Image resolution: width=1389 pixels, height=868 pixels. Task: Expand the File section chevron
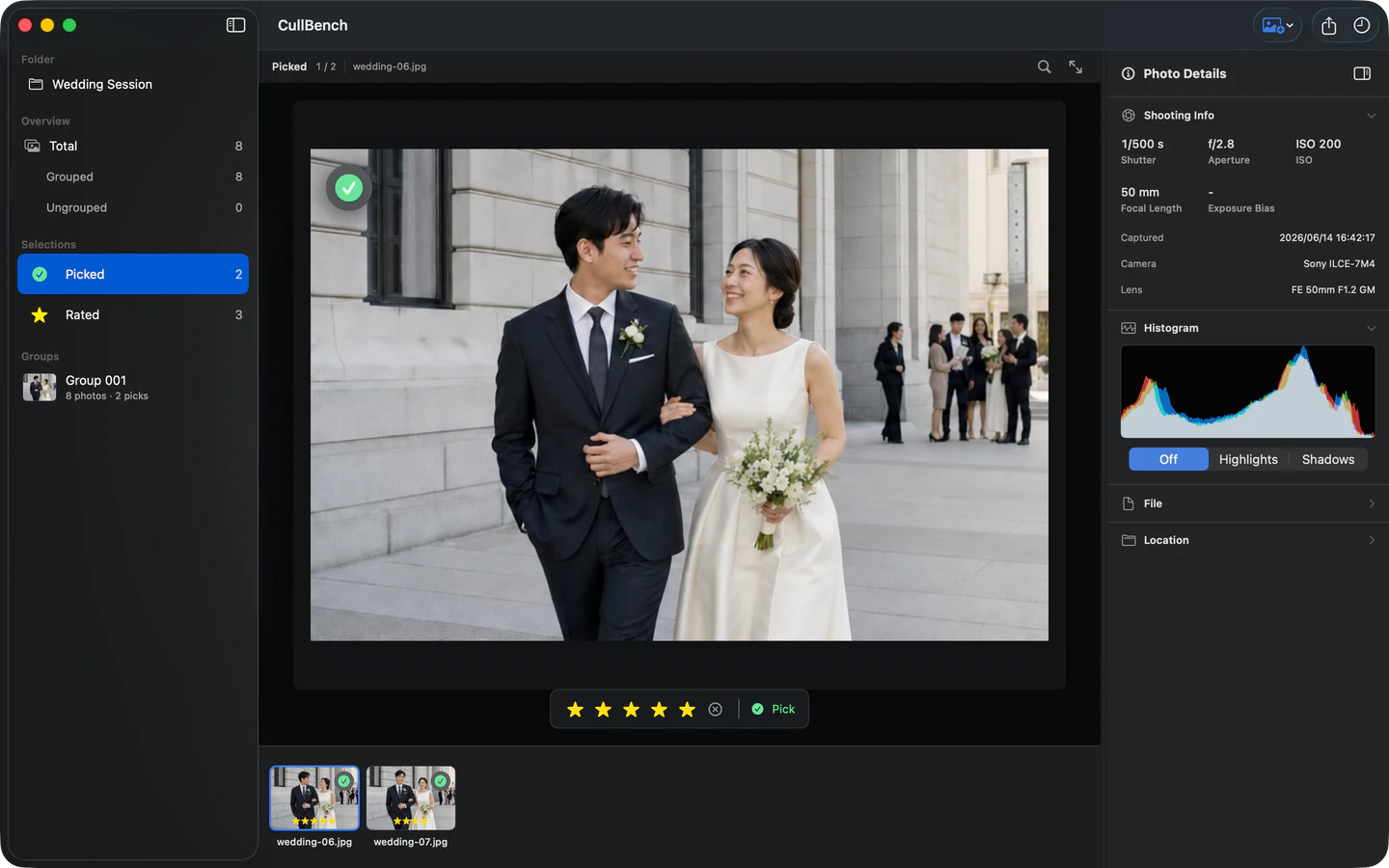[x=1372, y=504]
